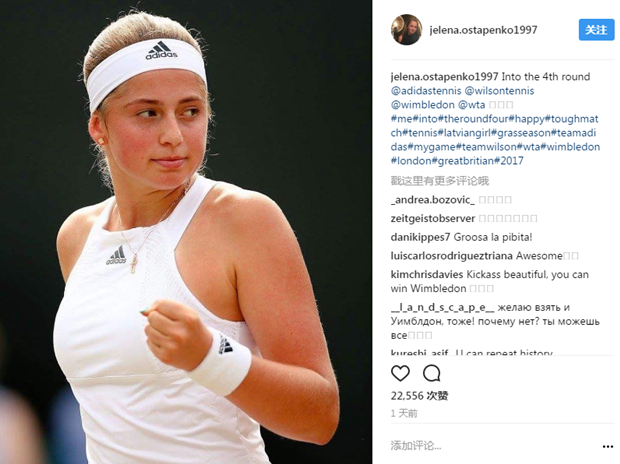The image size is (620, 464).
Task: Open commenter zeitgeistobserver profile
Action: click(x=433, y=218)
